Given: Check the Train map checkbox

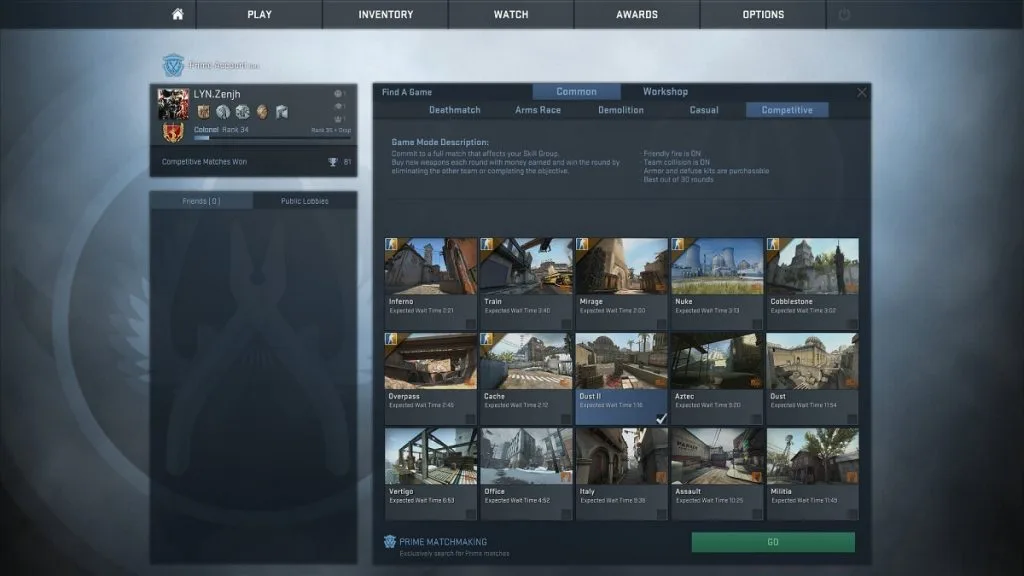Looking at the screenshot, I should coord(566,323).
